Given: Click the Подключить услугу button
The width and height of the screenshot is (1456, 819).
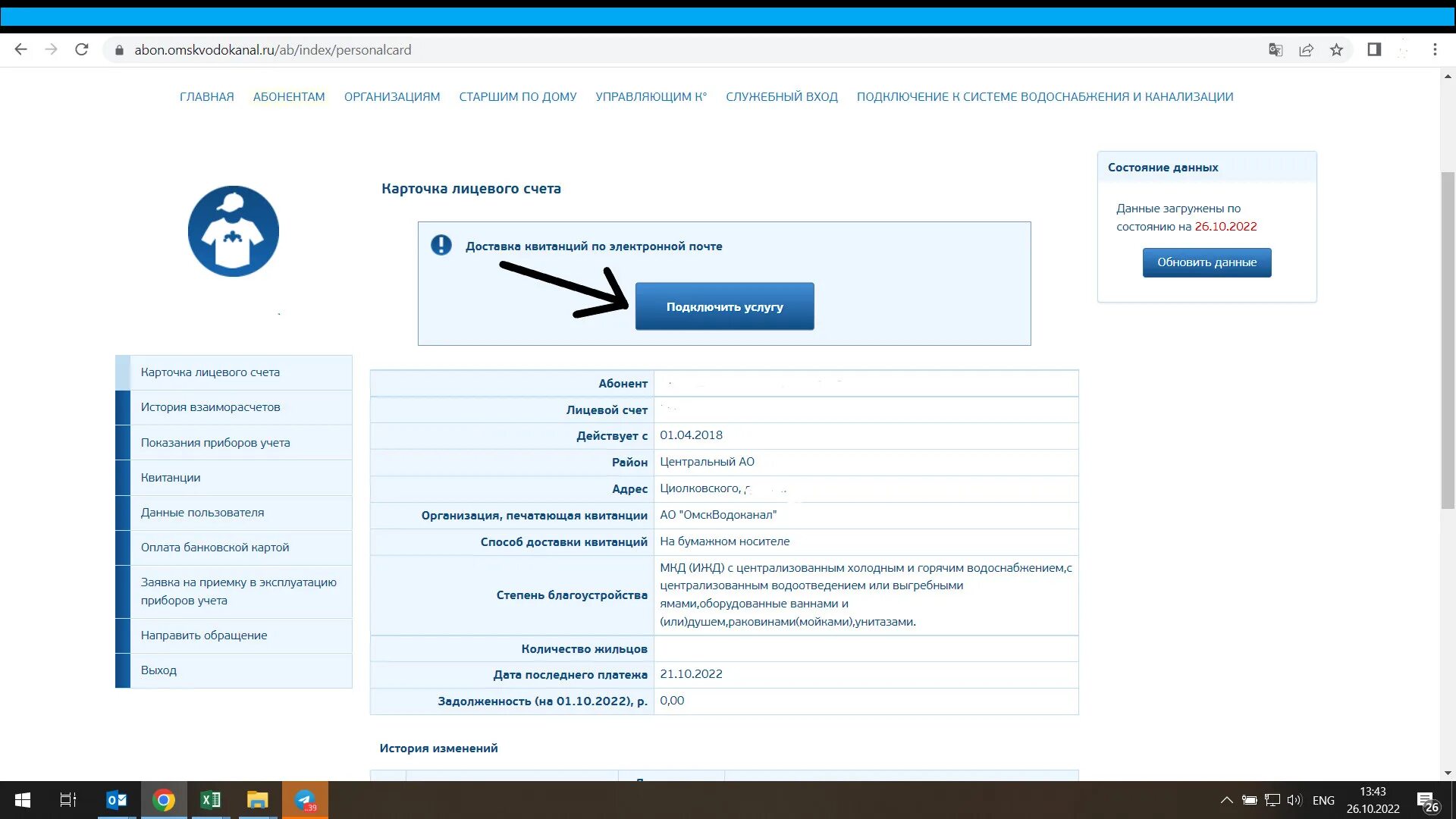Looking at the screenshot, I should pyautogui.click(x=724, y=306).
